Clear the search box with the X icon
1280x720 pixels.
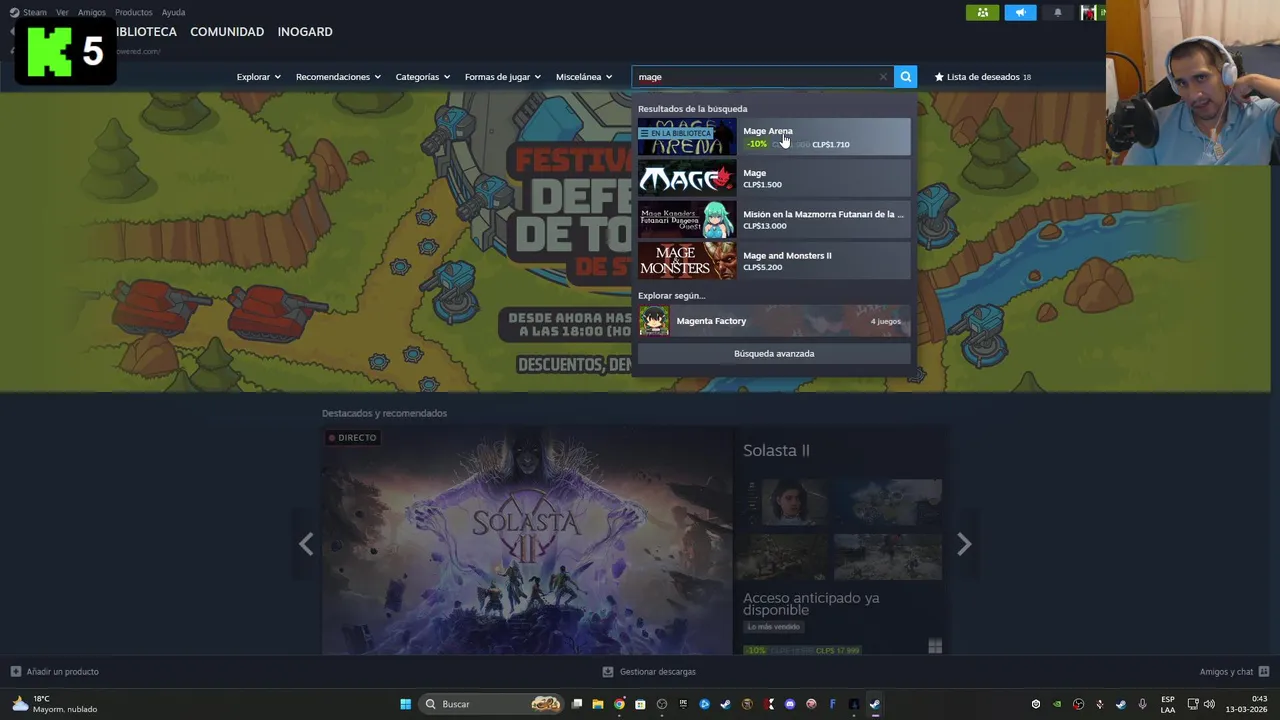(x=883, y=77)
